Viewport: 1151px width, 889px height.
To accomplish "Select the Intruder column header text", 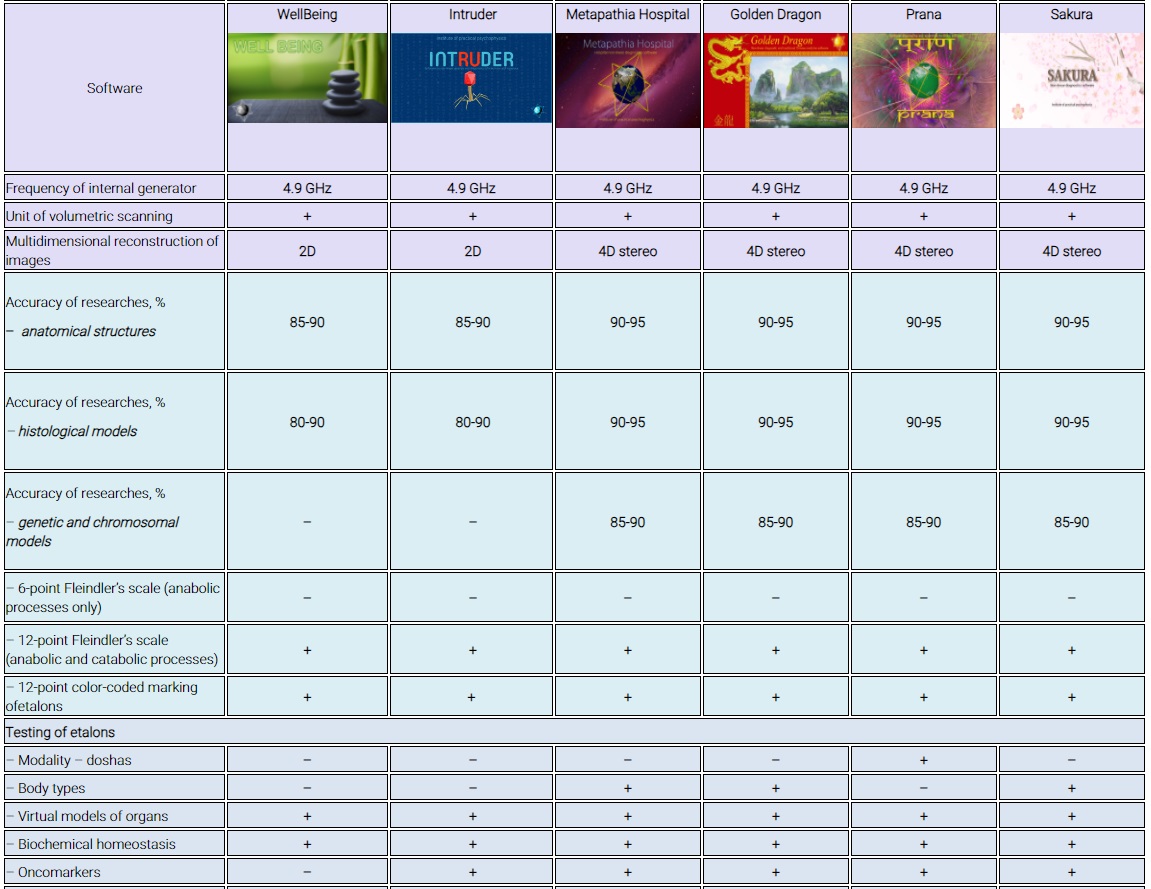I will (473, 15).
